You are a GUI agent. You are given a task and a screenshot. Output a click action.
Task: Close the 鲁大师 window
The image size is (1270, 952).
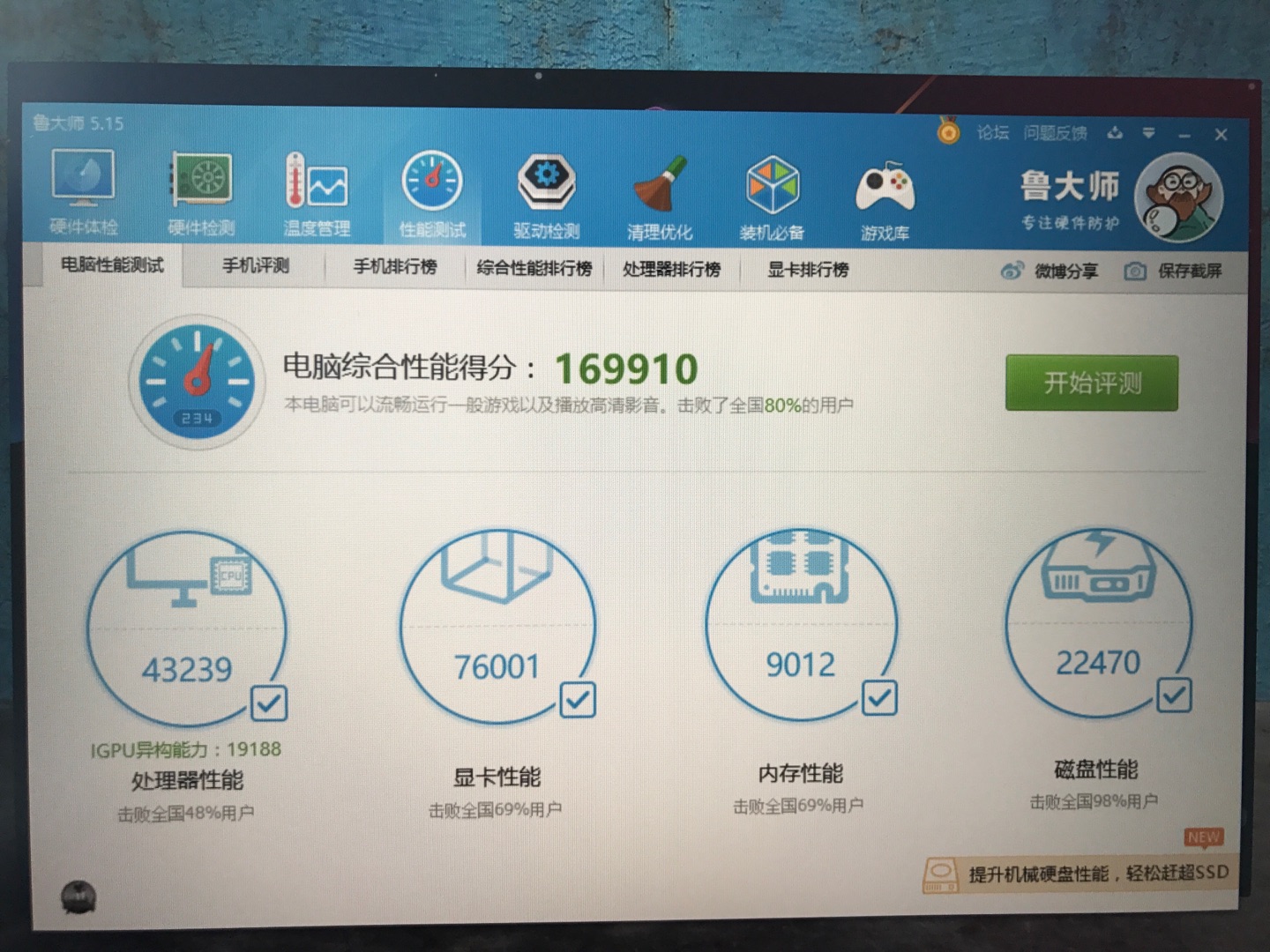coord(1221,135)
